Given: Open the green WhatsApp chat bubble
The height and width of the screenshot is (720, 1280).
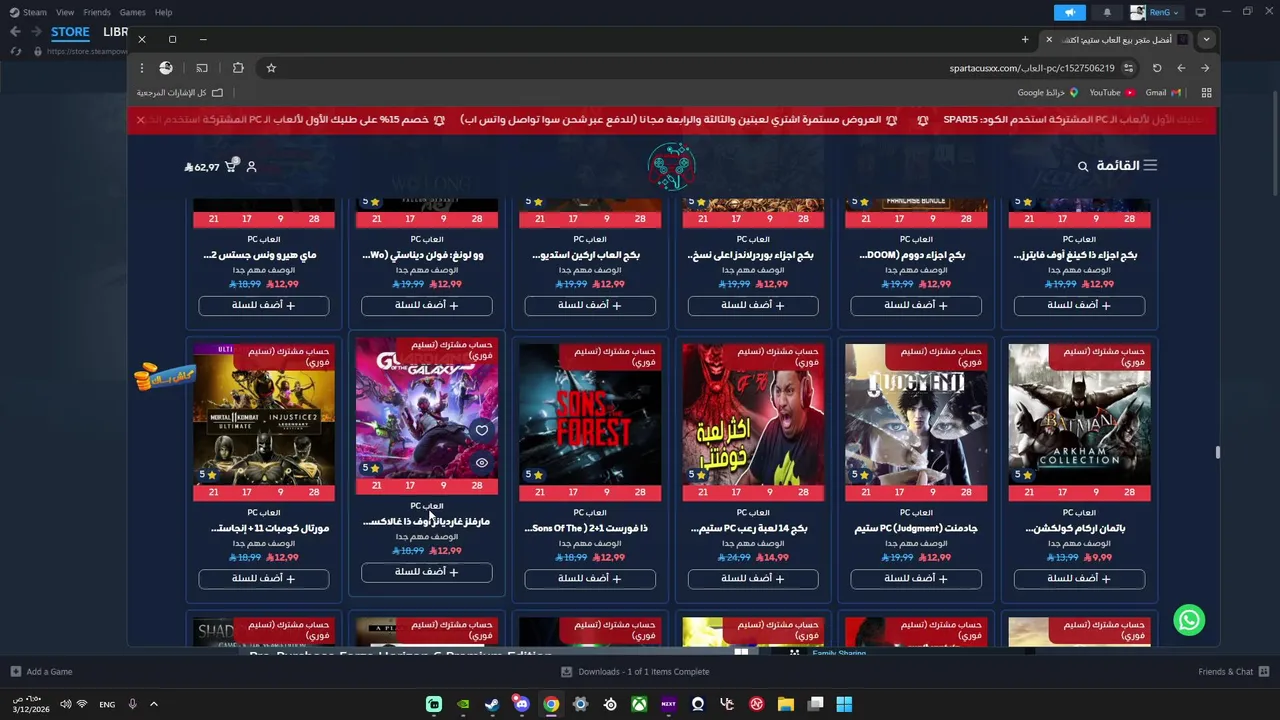Looking at the screenshot, I should (x=1189, y=620).
